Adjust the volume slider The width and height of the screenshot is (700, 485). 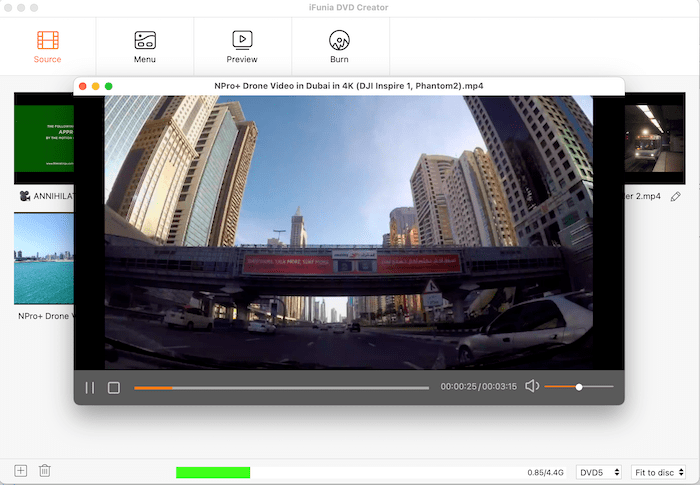coord(579,387)
